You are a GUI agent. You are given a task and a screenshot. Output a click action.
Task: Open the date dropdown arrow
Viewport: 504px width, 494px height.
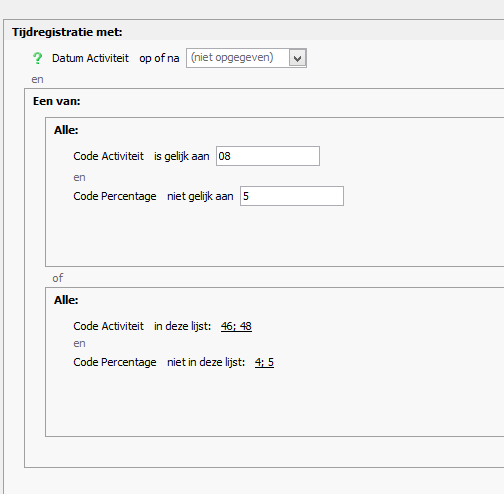point(297,58)
